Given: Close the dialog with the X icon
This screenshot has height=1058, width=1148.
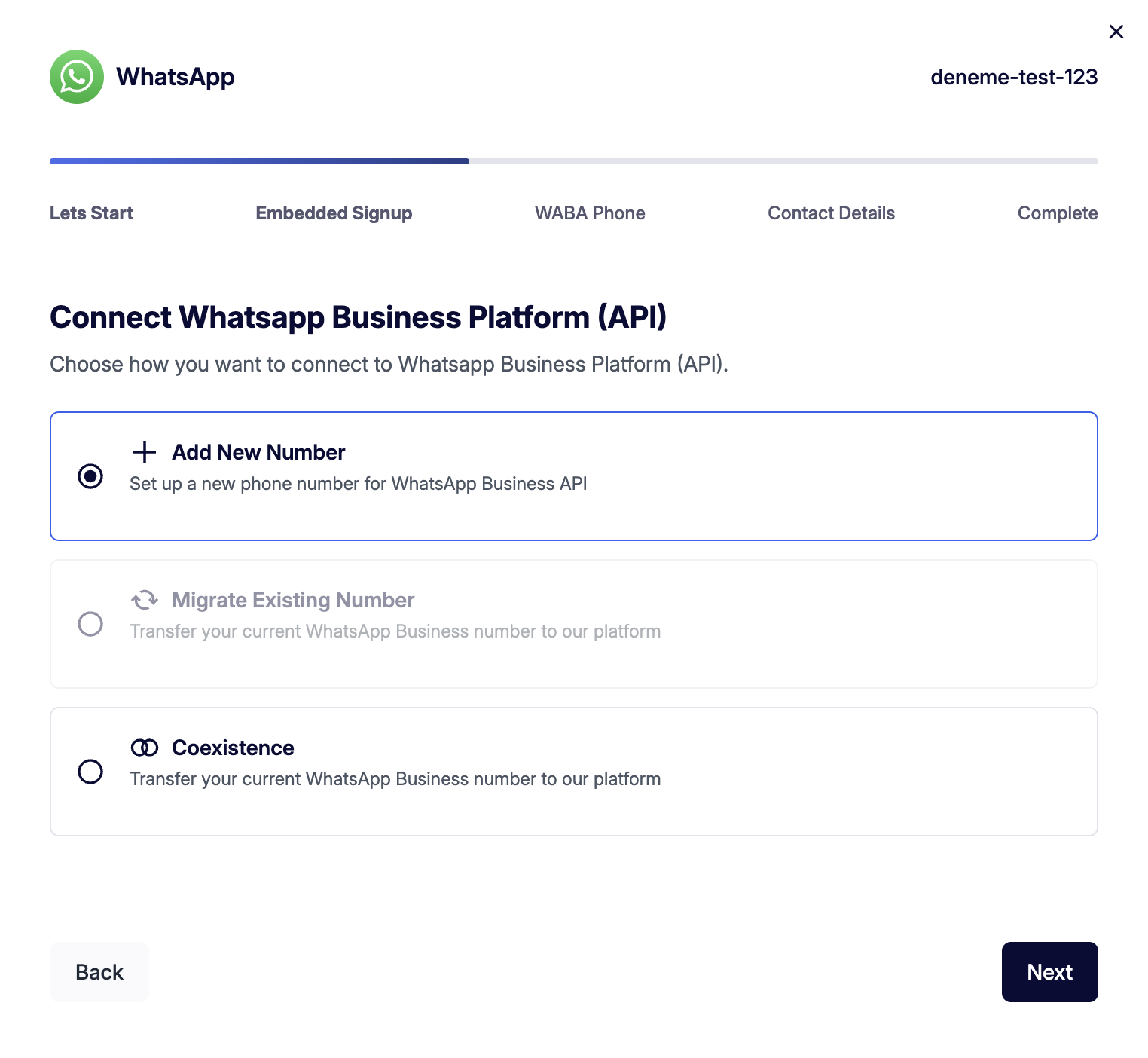Looking at the screenshot, I should click(x=1116, y=32).
